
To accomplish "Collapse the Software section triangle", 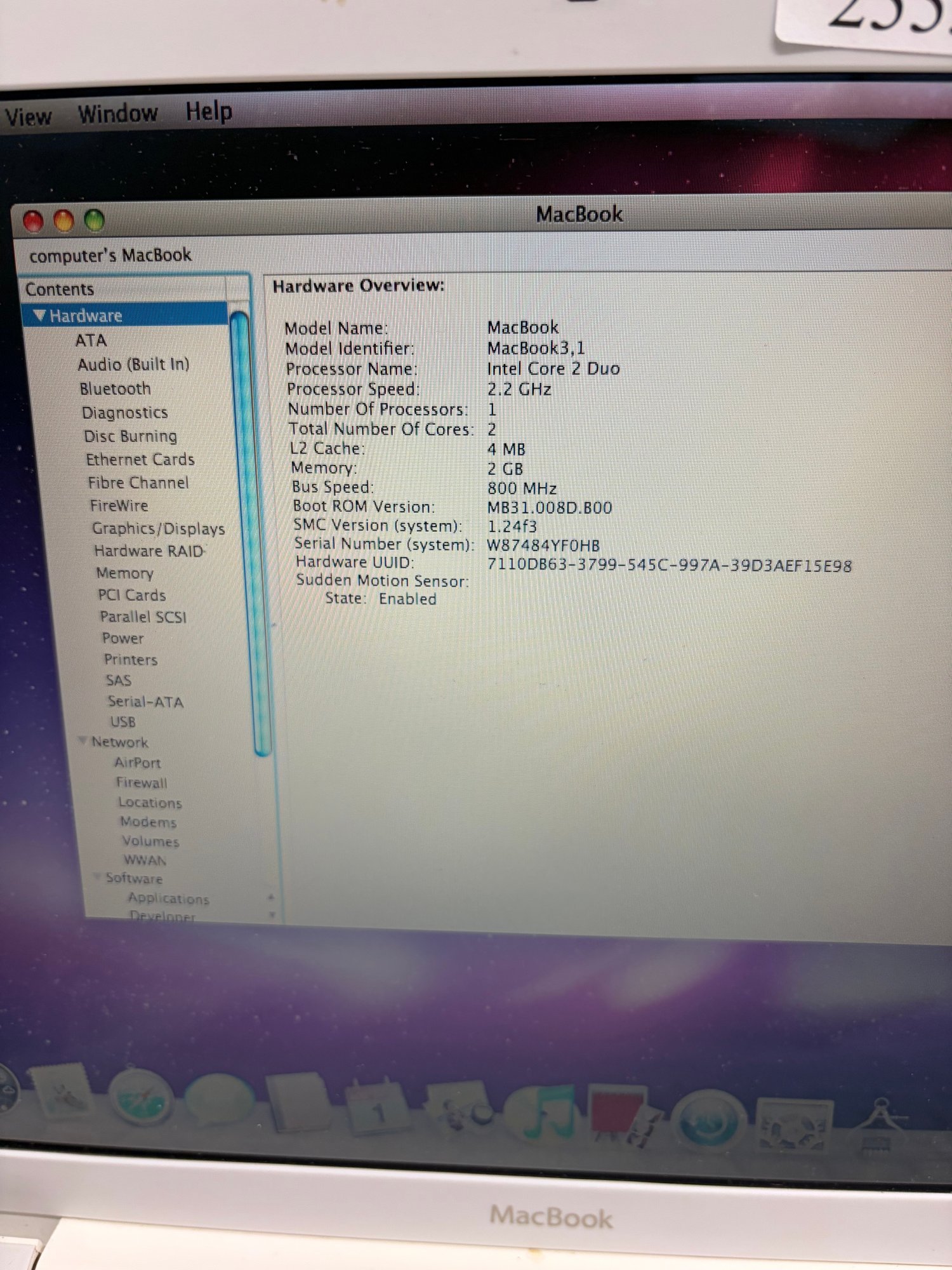I will [x=96, y=877].
